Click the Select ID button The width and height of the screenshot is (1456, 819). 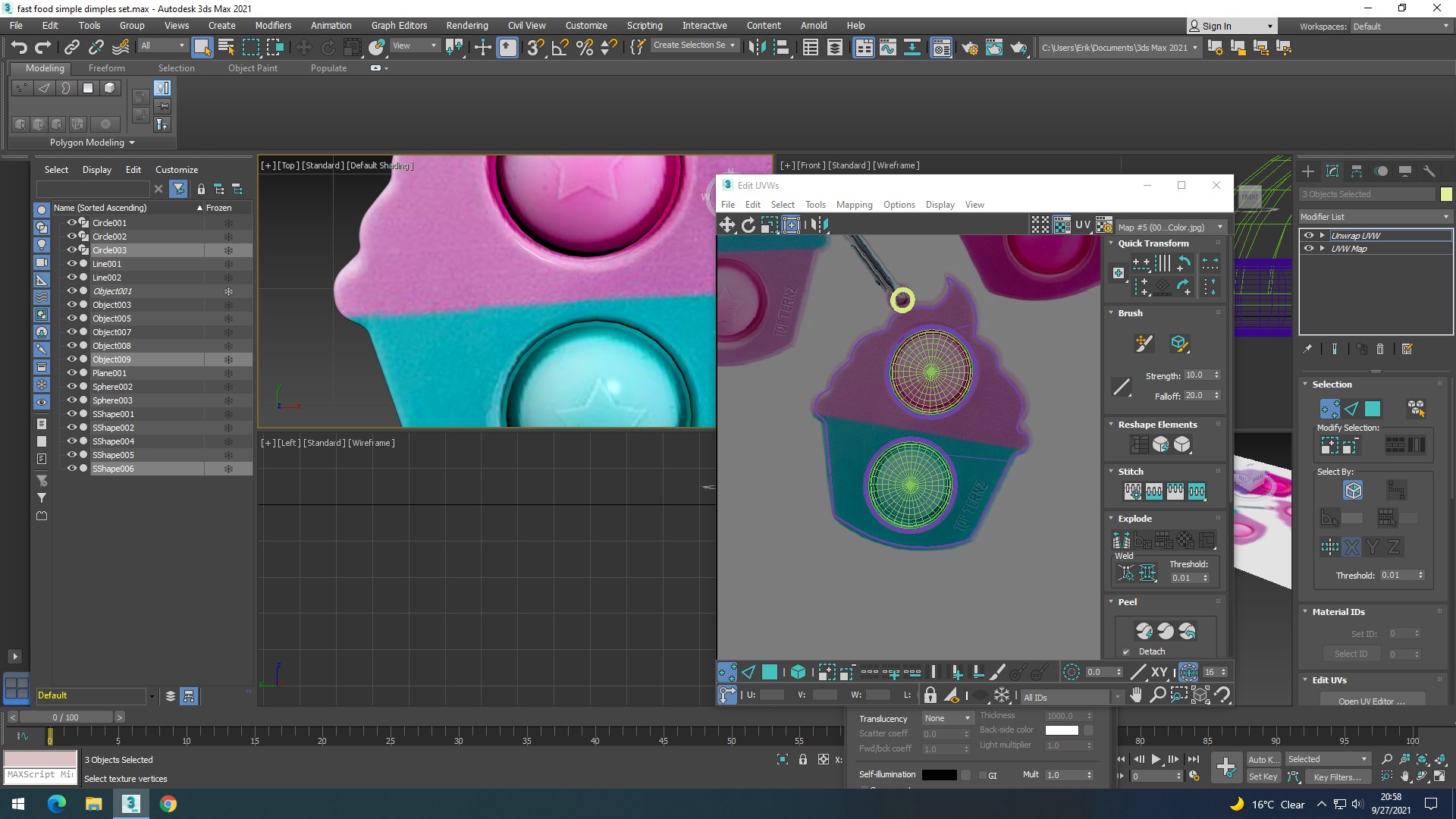1351,654
